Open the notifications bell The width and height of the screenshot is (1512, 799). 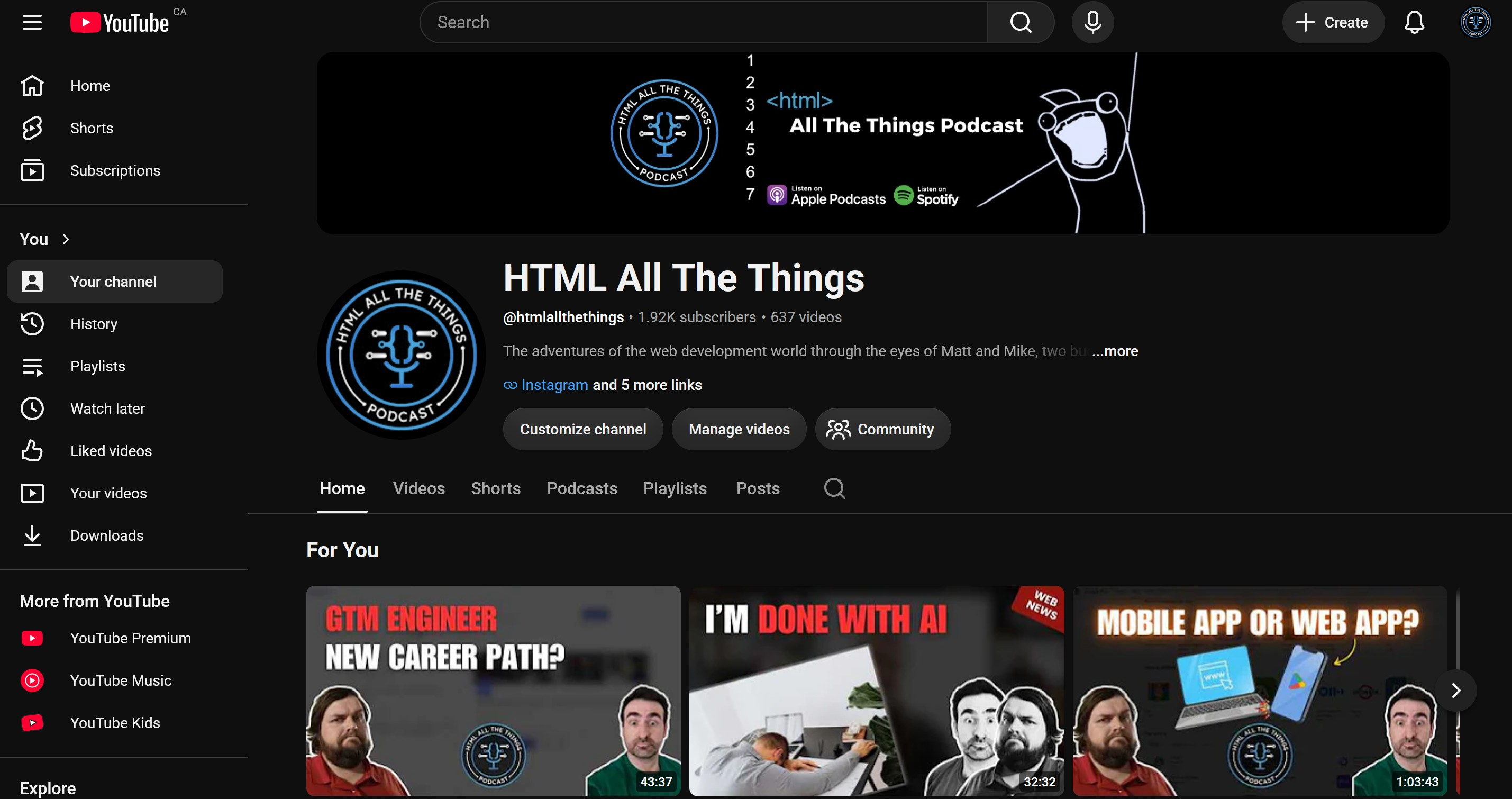(1414, 22)
